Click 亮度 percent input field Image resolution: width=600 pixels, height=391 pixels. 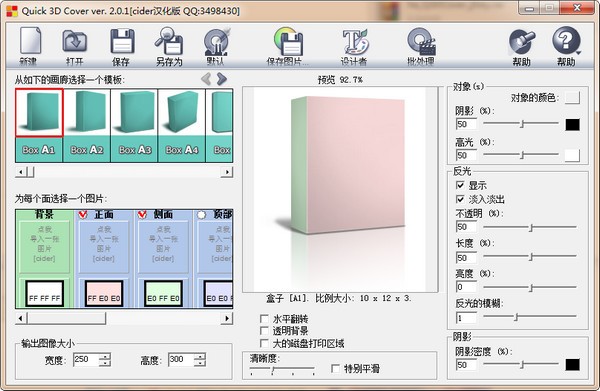[466, 287]
